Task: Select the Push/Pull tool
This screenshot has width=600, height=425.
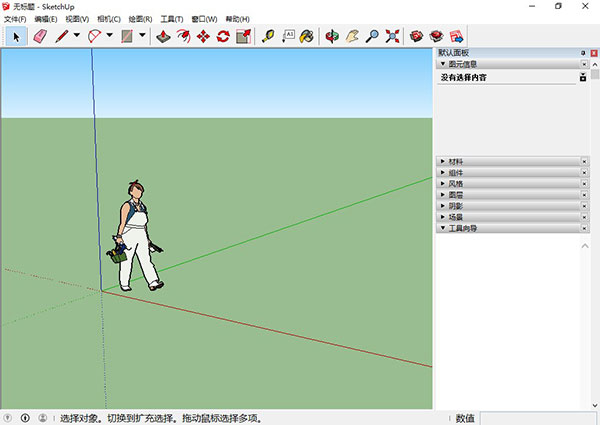Action: [163, 37]
